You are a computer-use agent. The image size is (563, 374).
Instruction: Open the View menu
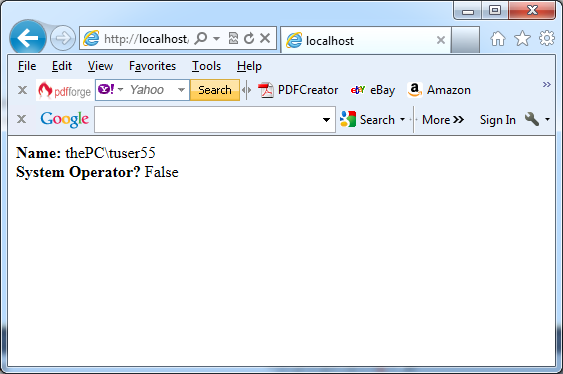coord(100,66)
